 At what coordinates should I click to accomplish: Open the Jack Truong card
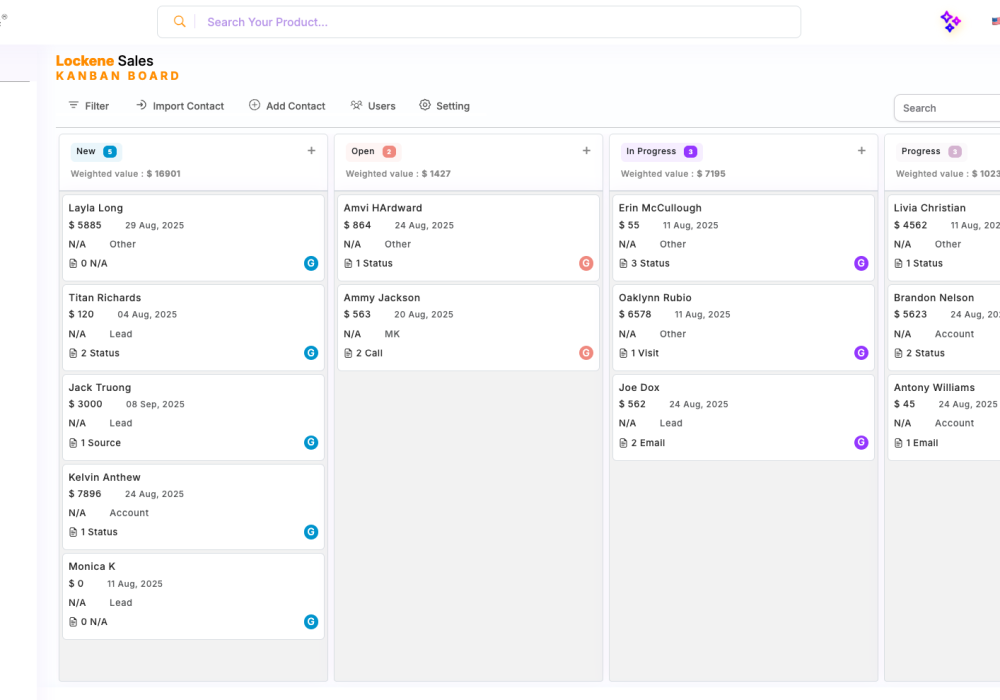point(193,417)
